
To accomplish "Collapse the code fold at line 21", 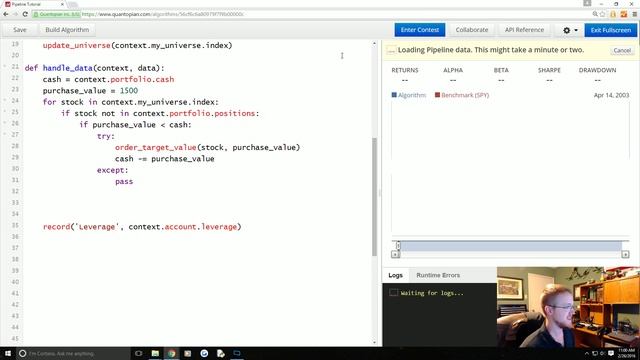I will 5,66.
